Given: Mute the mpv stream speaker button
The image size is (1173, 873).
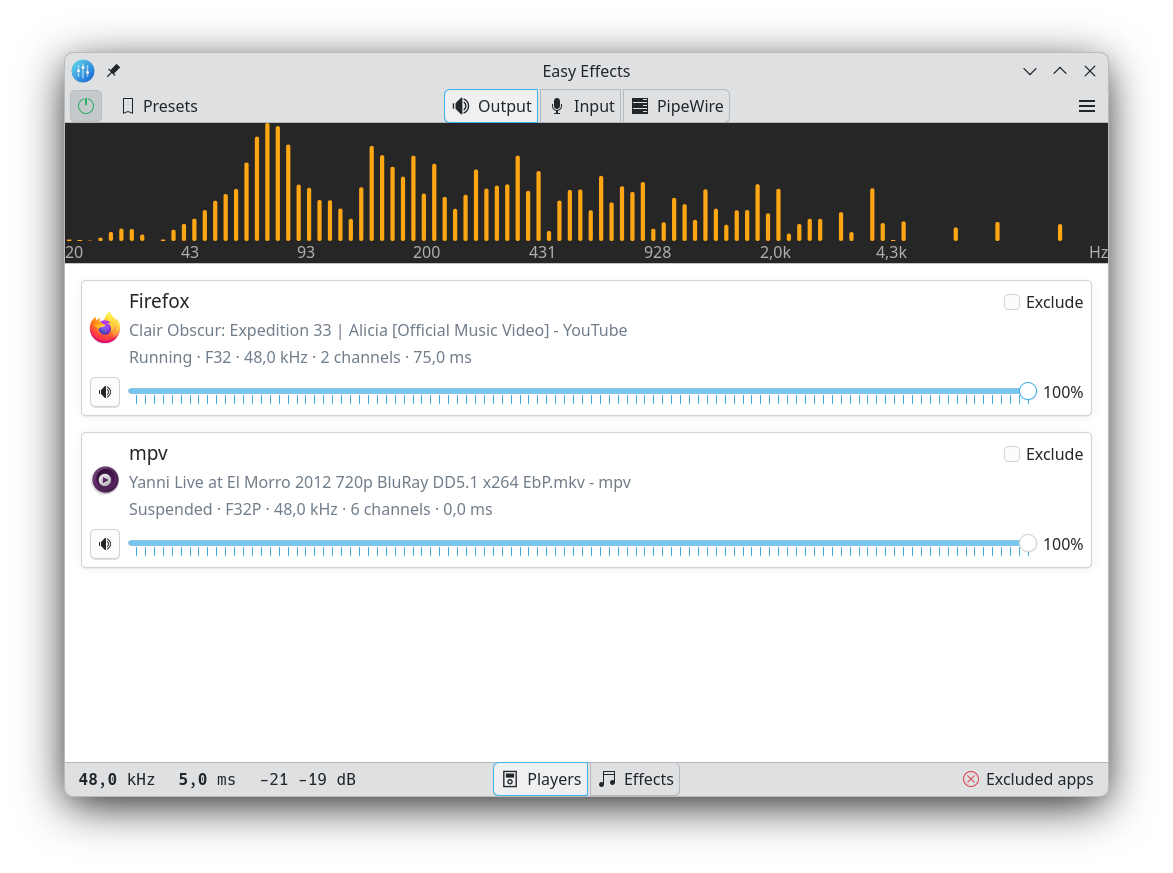Looking at the screenshot, I should (105, 544).
